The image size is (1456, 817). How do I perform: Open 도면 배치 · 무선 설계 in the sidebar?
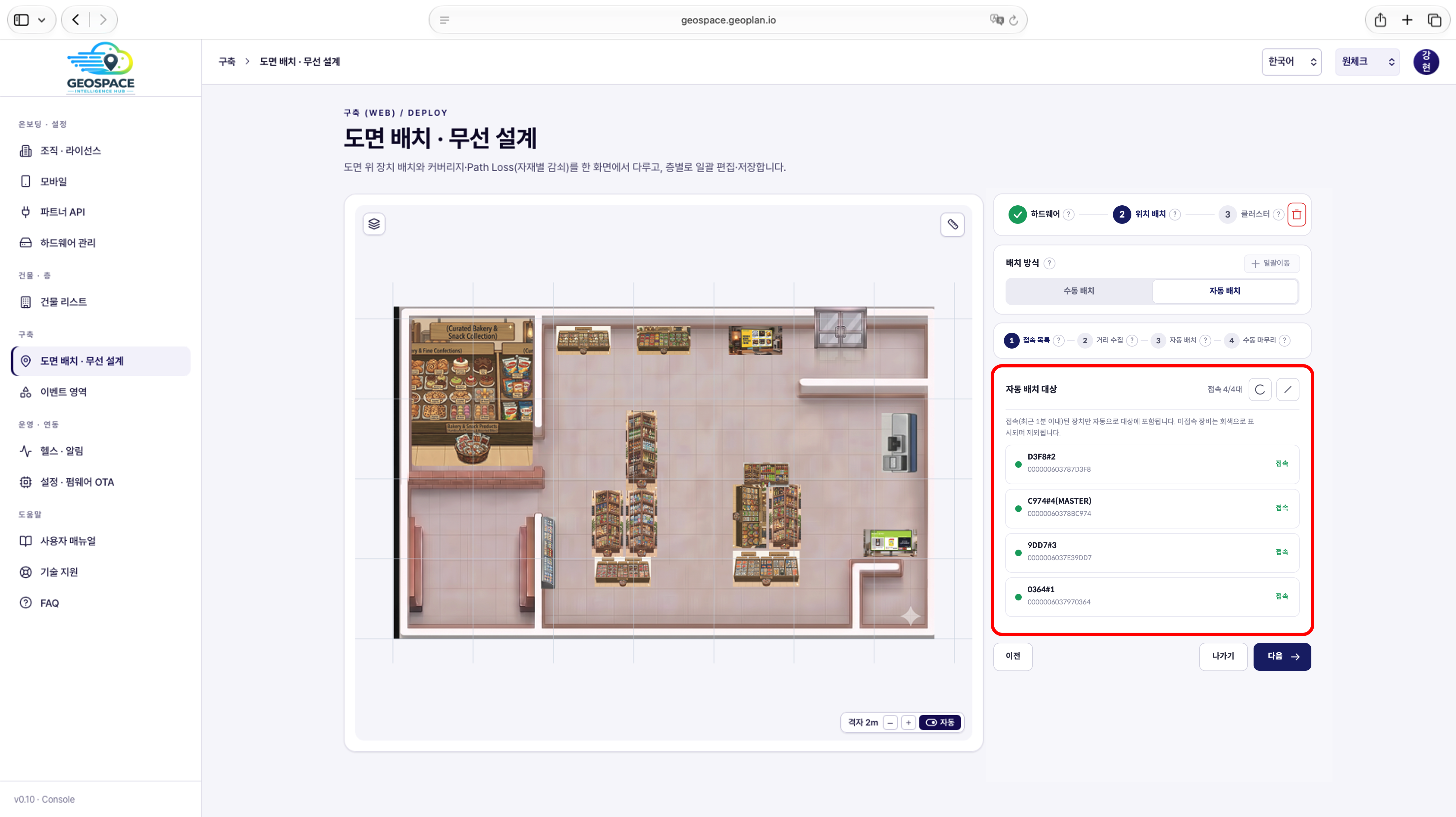(x=101, y=361)
